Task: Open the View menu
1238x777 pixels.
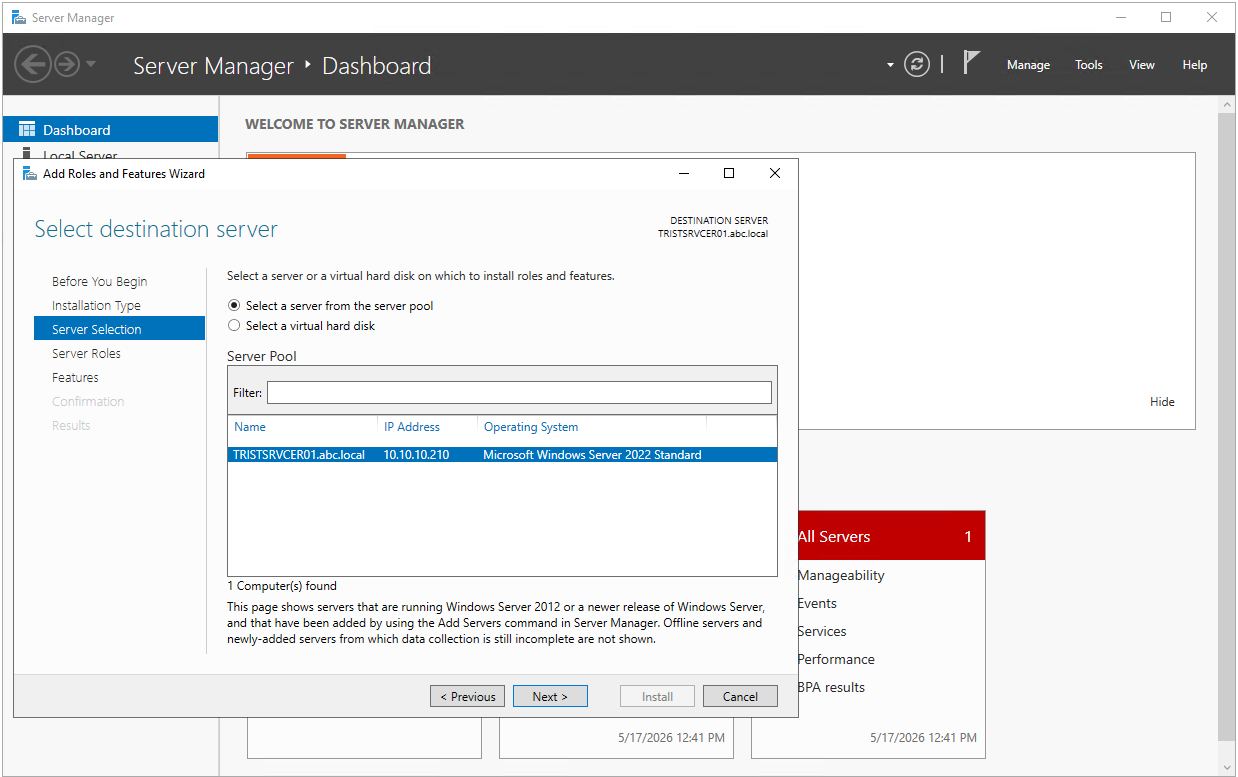Action: coord(1142,65)
